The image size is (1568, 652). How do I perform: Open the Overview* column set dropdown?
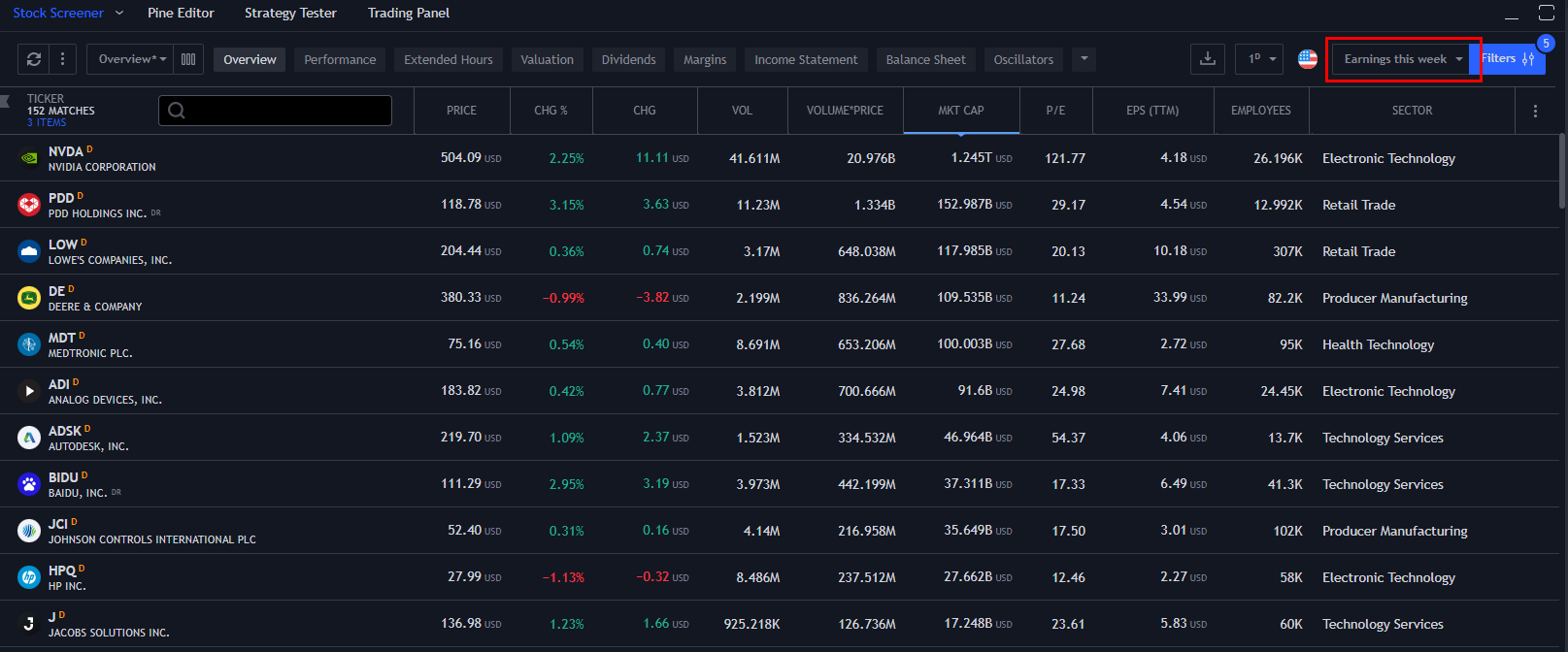(x=131, y=59)
